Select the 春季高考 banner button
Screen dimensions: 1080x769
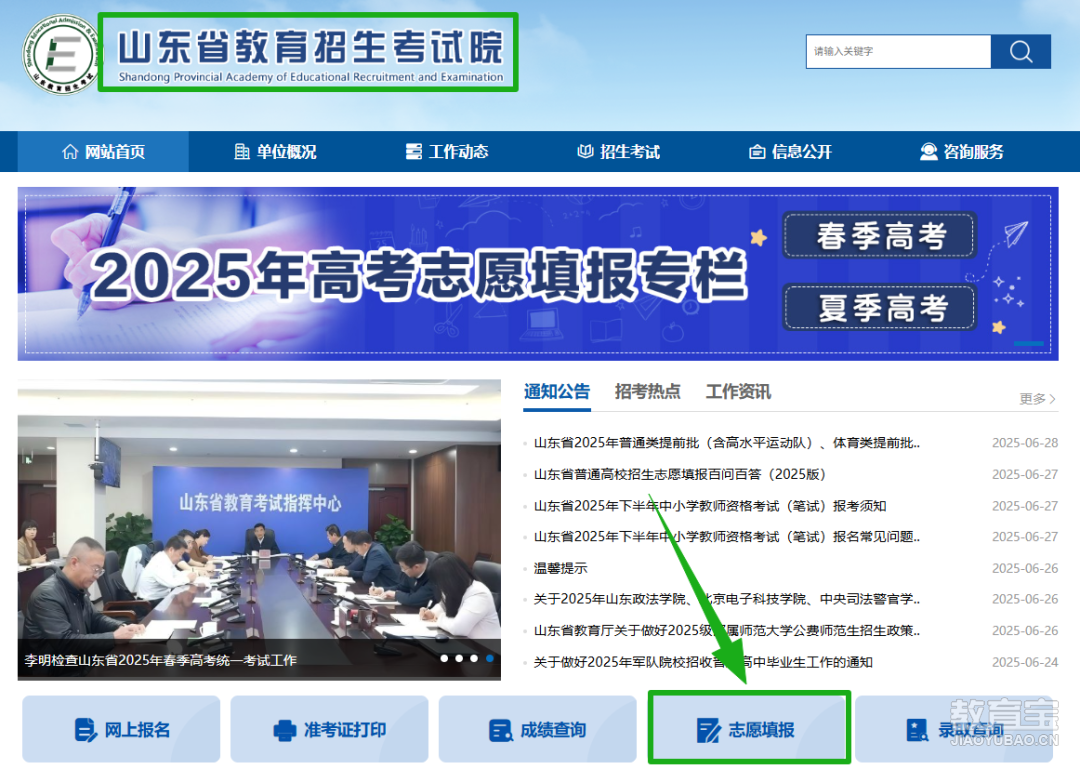click(x=880, y=236)
